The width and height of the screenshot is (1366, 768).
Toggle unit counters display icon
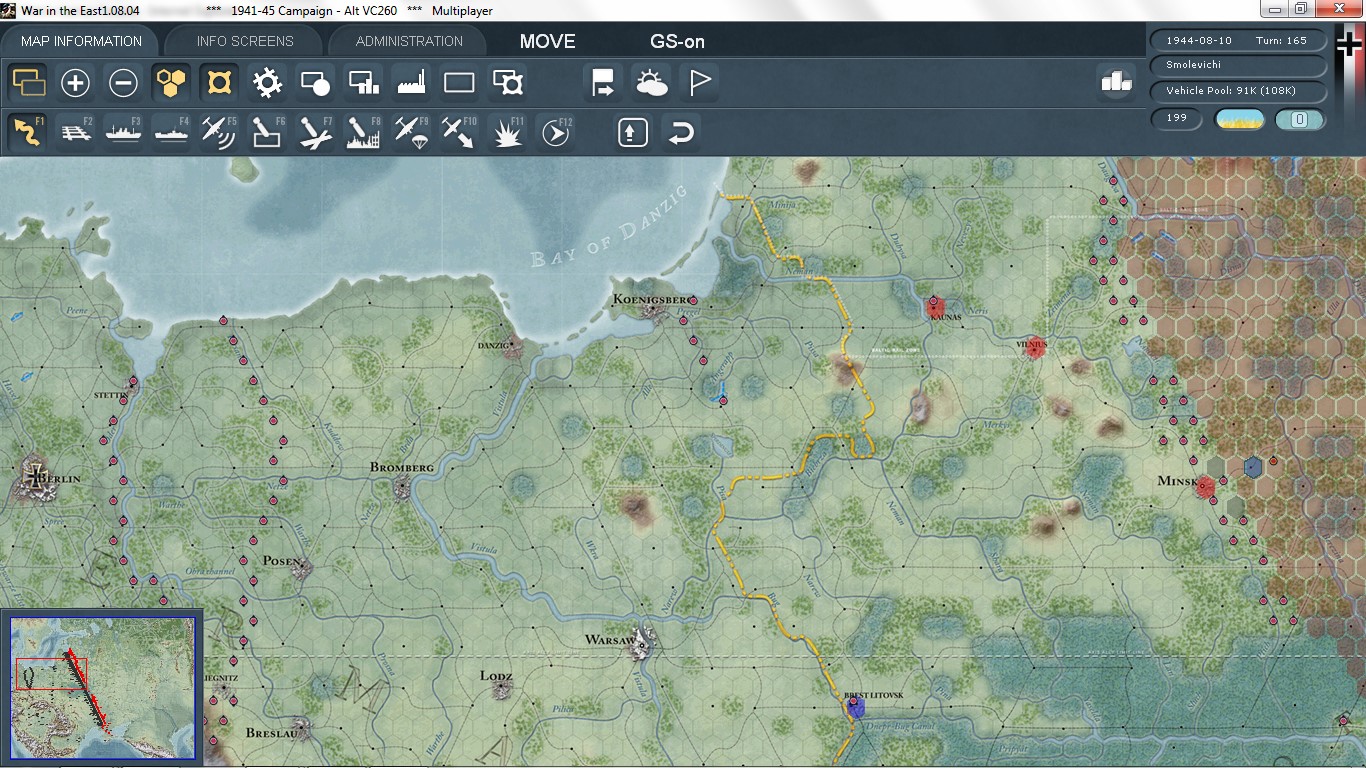pyautogui.click(x=27, y=82)
